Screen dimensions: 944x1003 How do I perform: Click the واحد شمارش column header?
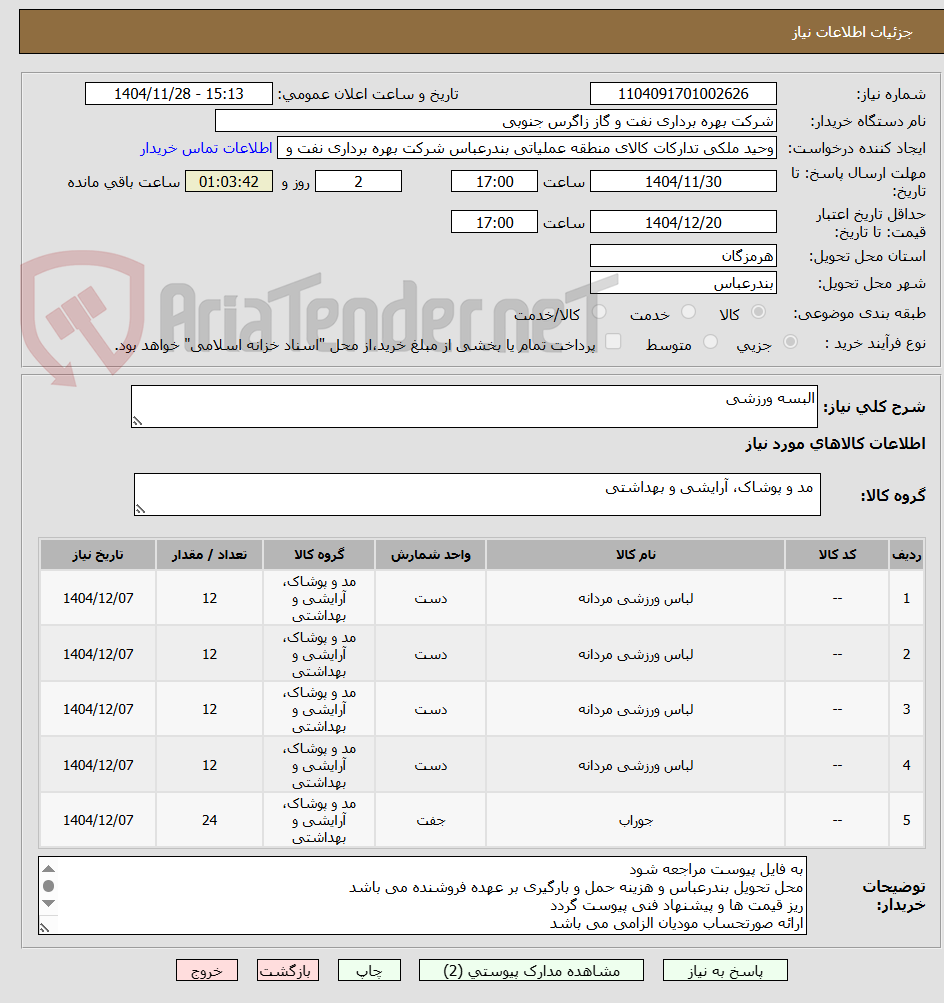point(430,555)
